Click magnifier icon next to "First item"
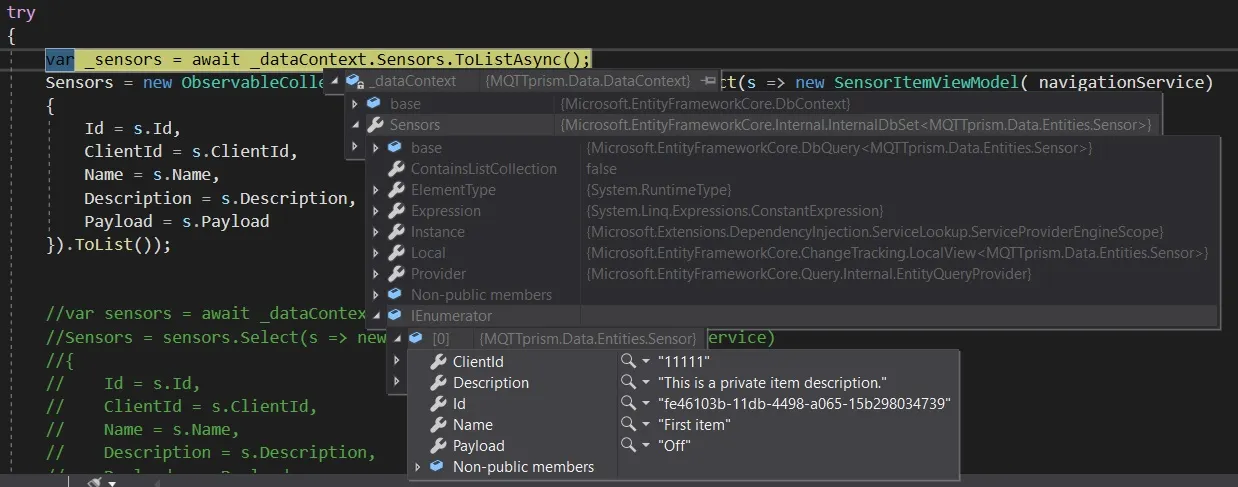 pos(627,424)
